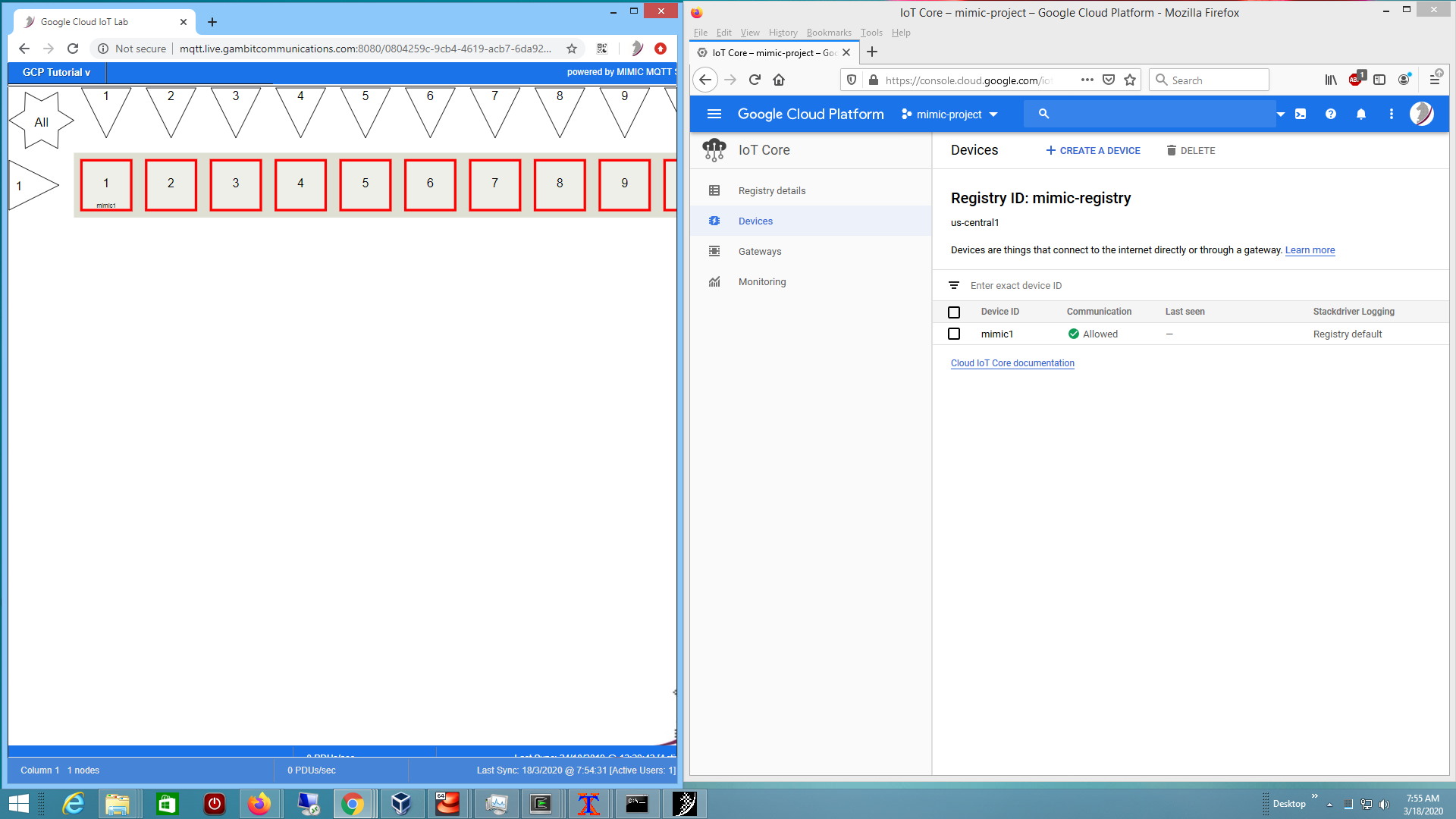This screenshot has height=819, width=1456.
Task: Open the GCP help question mark icon
Action: coord(1330,114)
